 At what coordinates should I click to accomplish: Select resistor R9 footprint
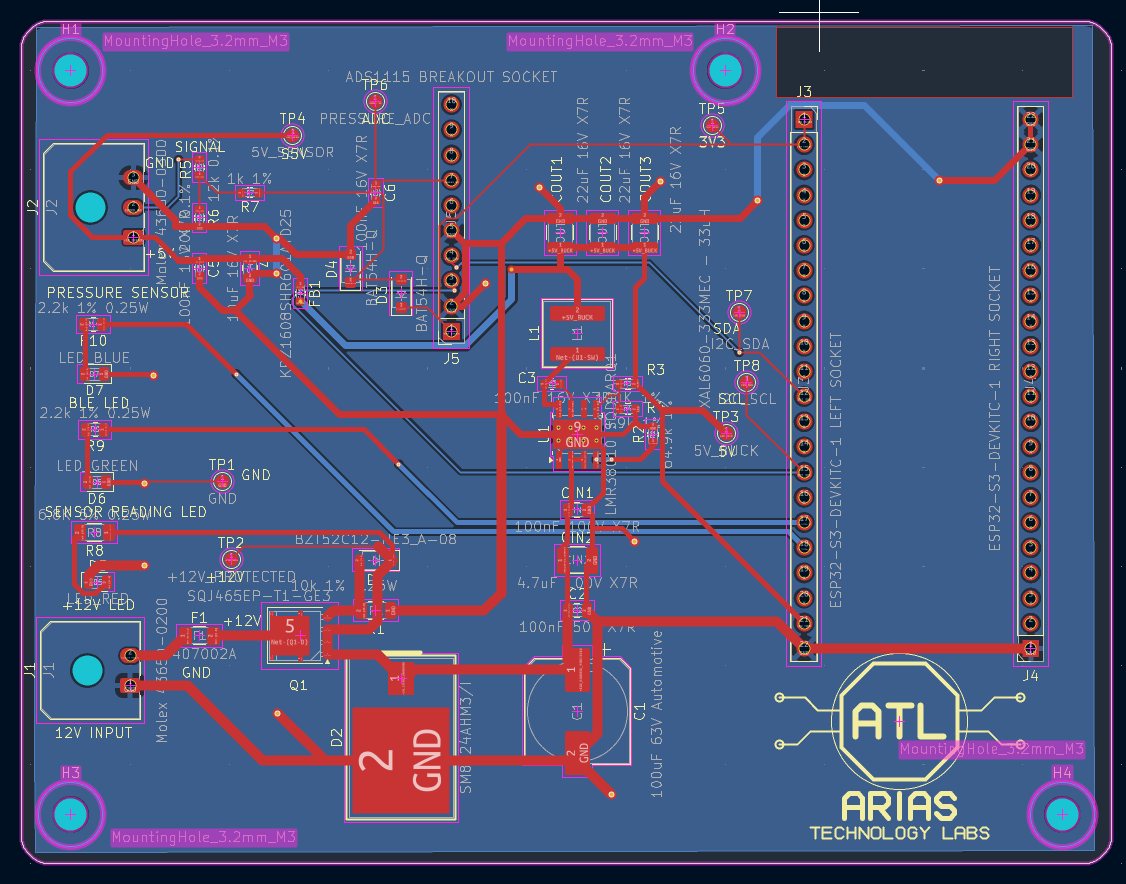pos(95,430)
